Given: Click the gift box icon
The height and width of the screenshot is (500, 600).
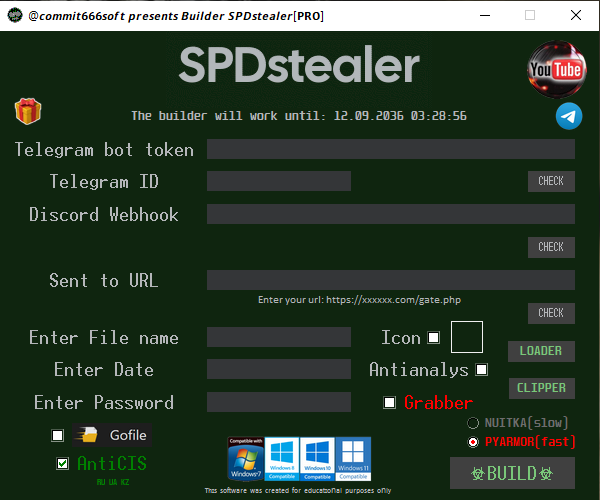Looking at the screenshot, I should coord(28,111).
